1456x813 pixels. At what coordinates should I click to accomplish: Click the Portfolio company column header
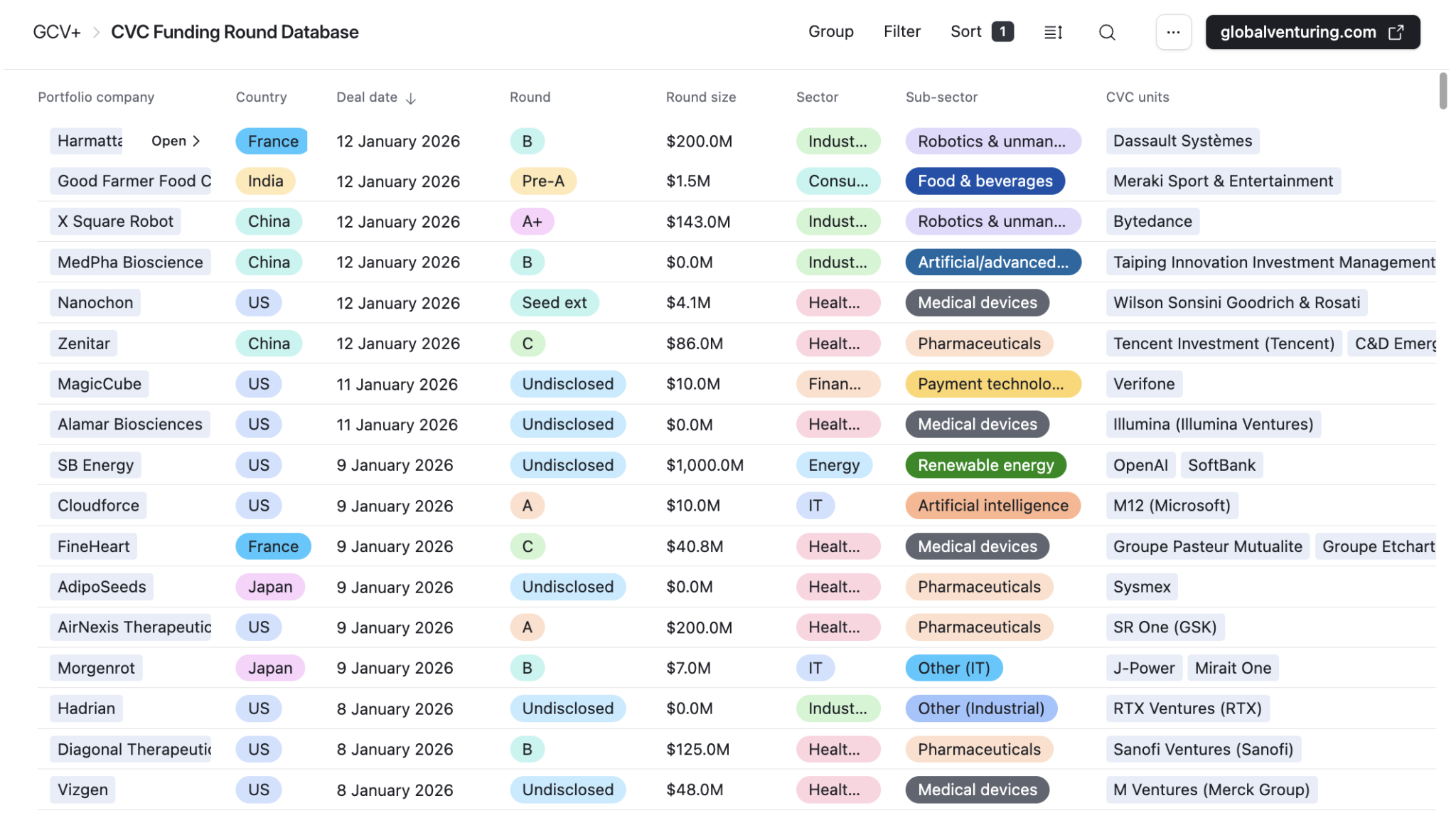96,97
